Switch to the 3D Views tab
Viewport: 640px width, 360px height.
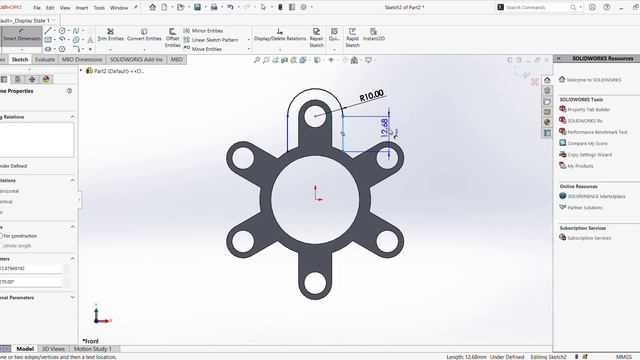pyautogui.click(x=53, y=349)
